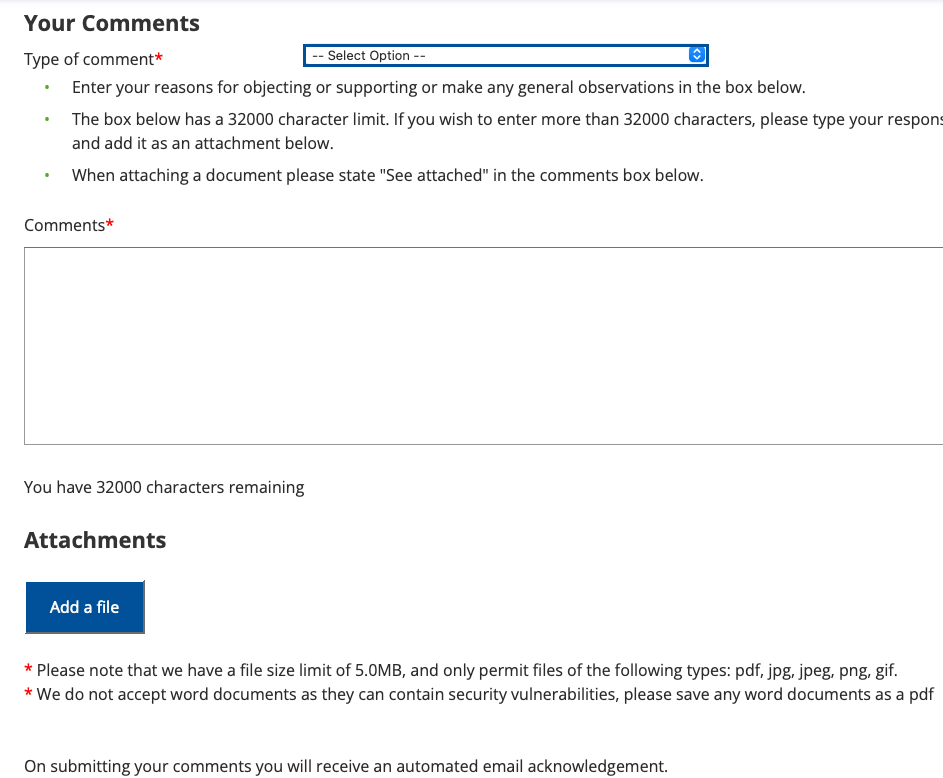Image resolution: width=943 pixels, height=778 pixels.
Task: Click the Comments field label
Action: [x=64, y=225]
